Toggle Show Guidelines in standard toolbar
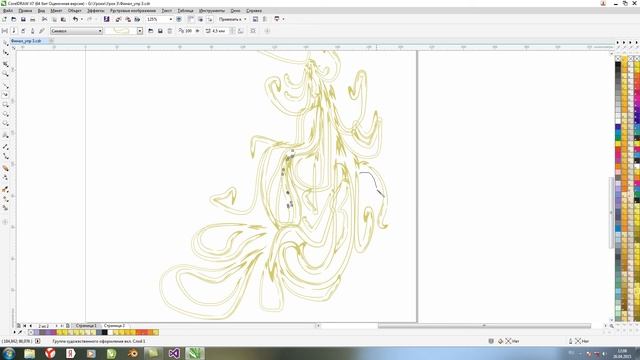Image resolution: width=640 pixels, height=360 pixels. [x=209, y=19]
